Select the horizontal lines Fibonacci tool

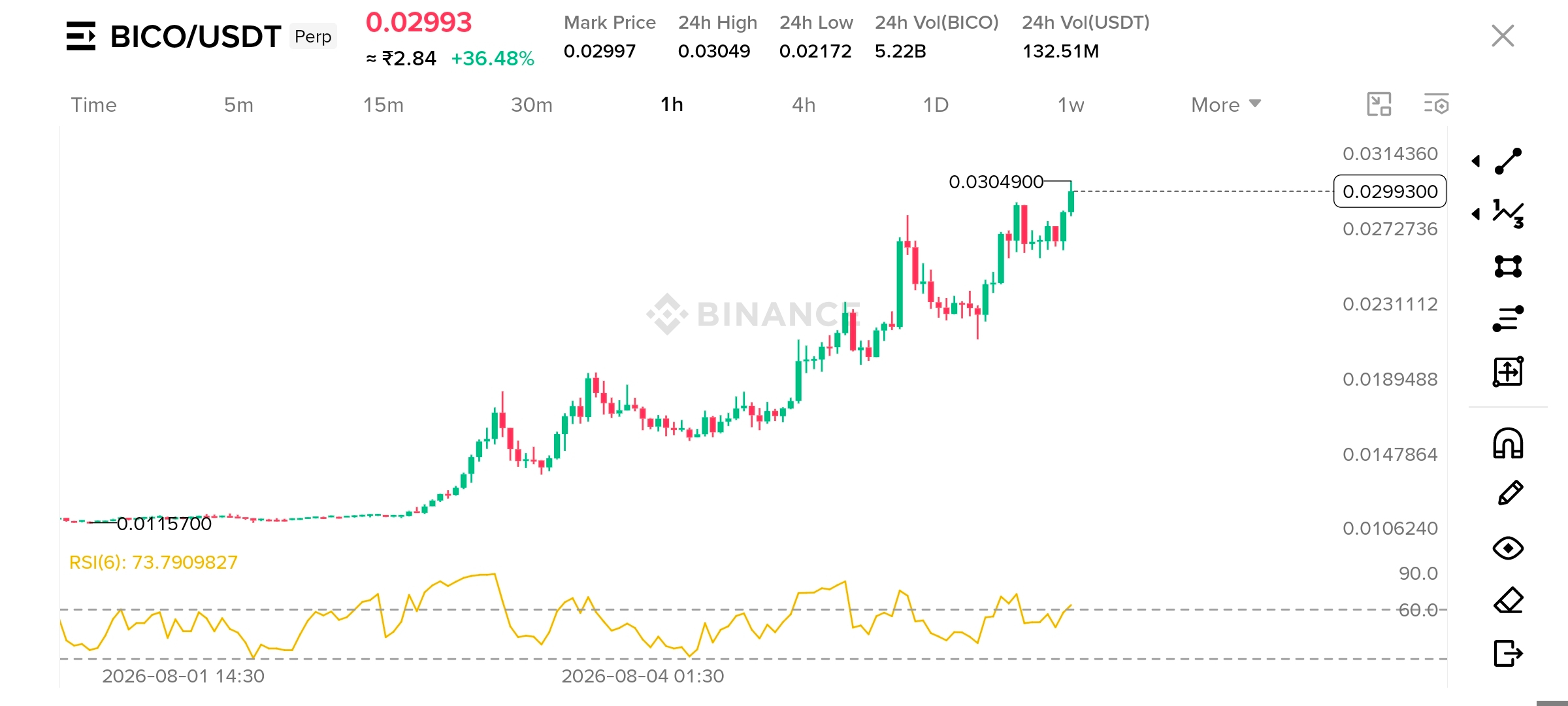coord(1509,318)
